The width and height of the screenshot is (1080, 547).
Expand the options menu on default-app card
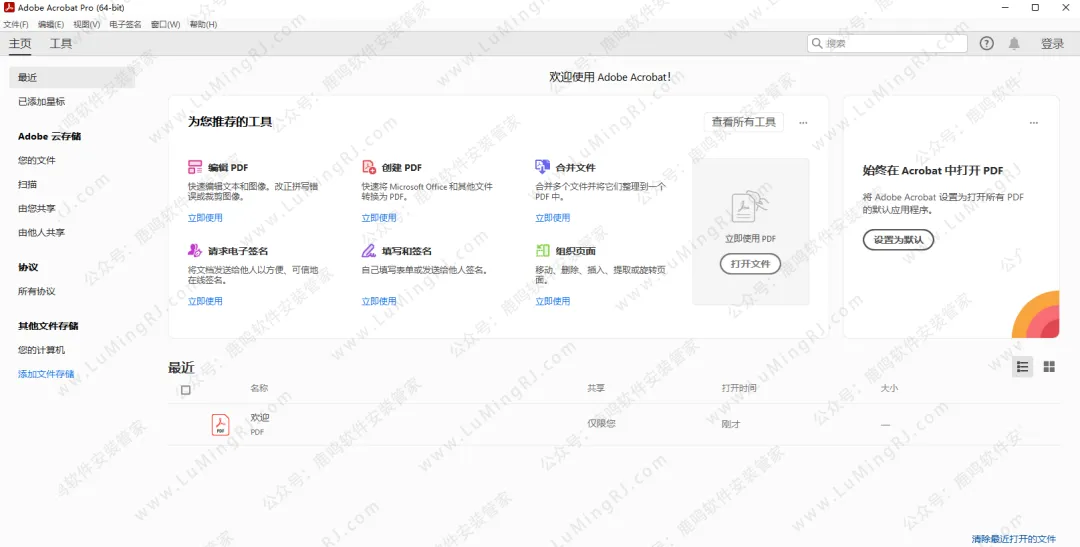point(1034,123)
